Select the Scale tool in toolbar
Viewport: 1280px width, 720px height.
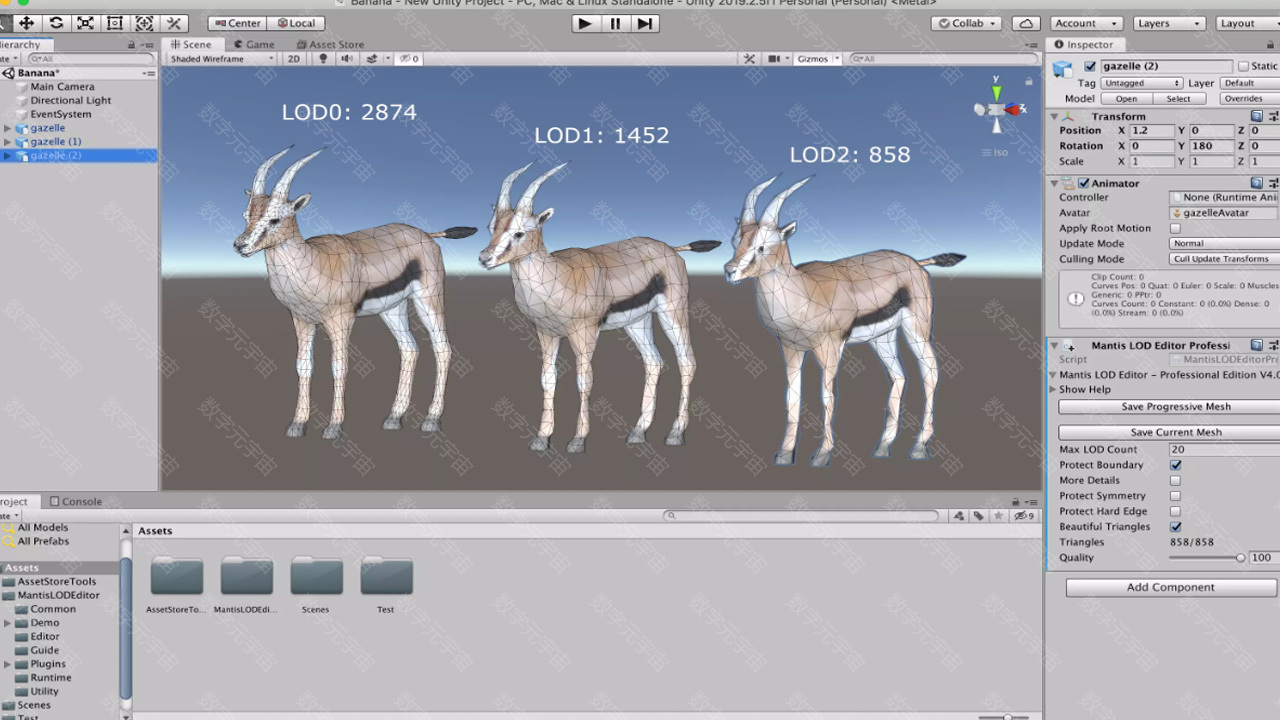pos(86,23)
